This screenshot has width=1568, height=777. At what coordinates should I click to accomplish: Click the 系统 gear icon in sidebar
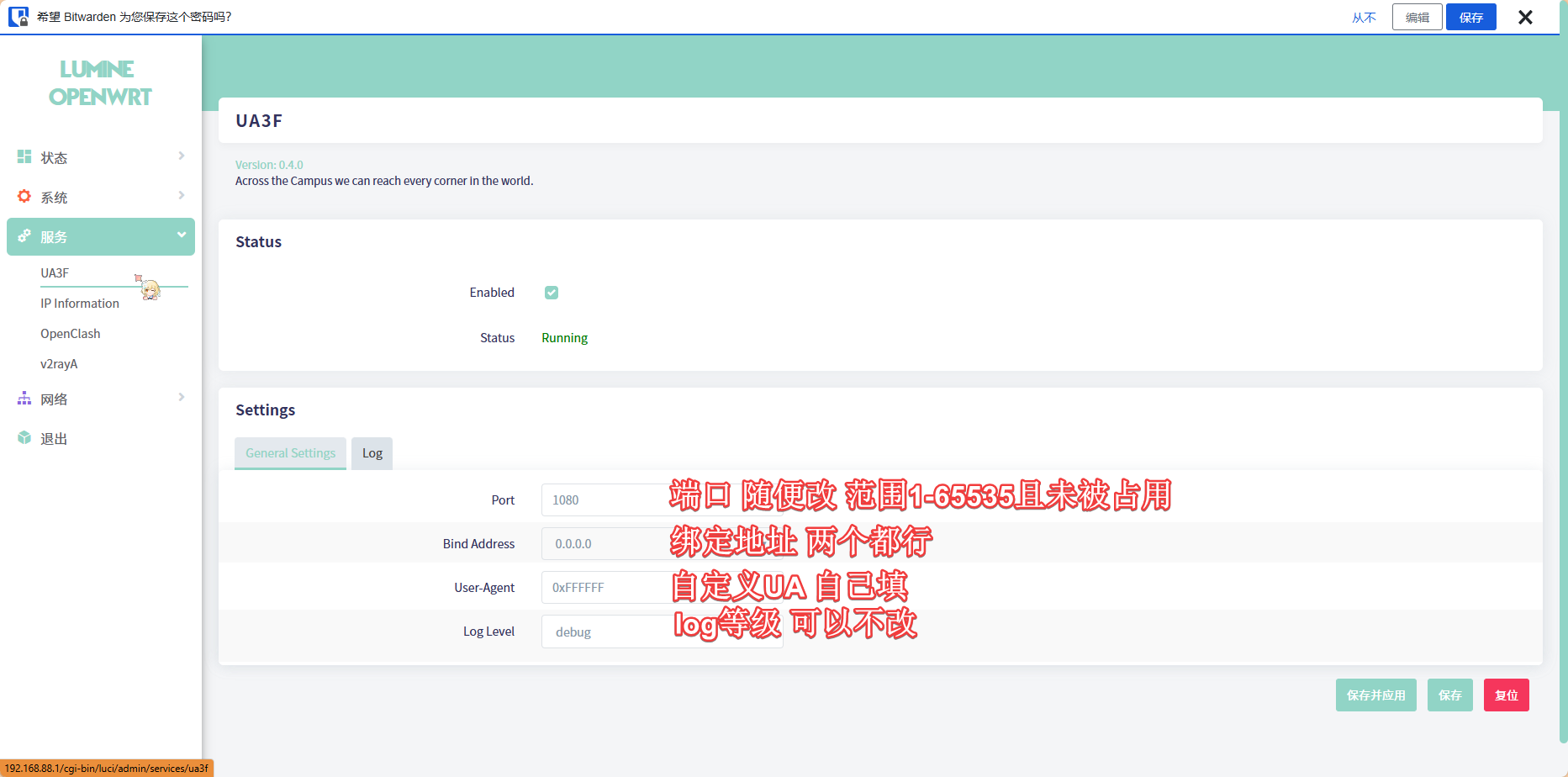(x=24, y=197)
